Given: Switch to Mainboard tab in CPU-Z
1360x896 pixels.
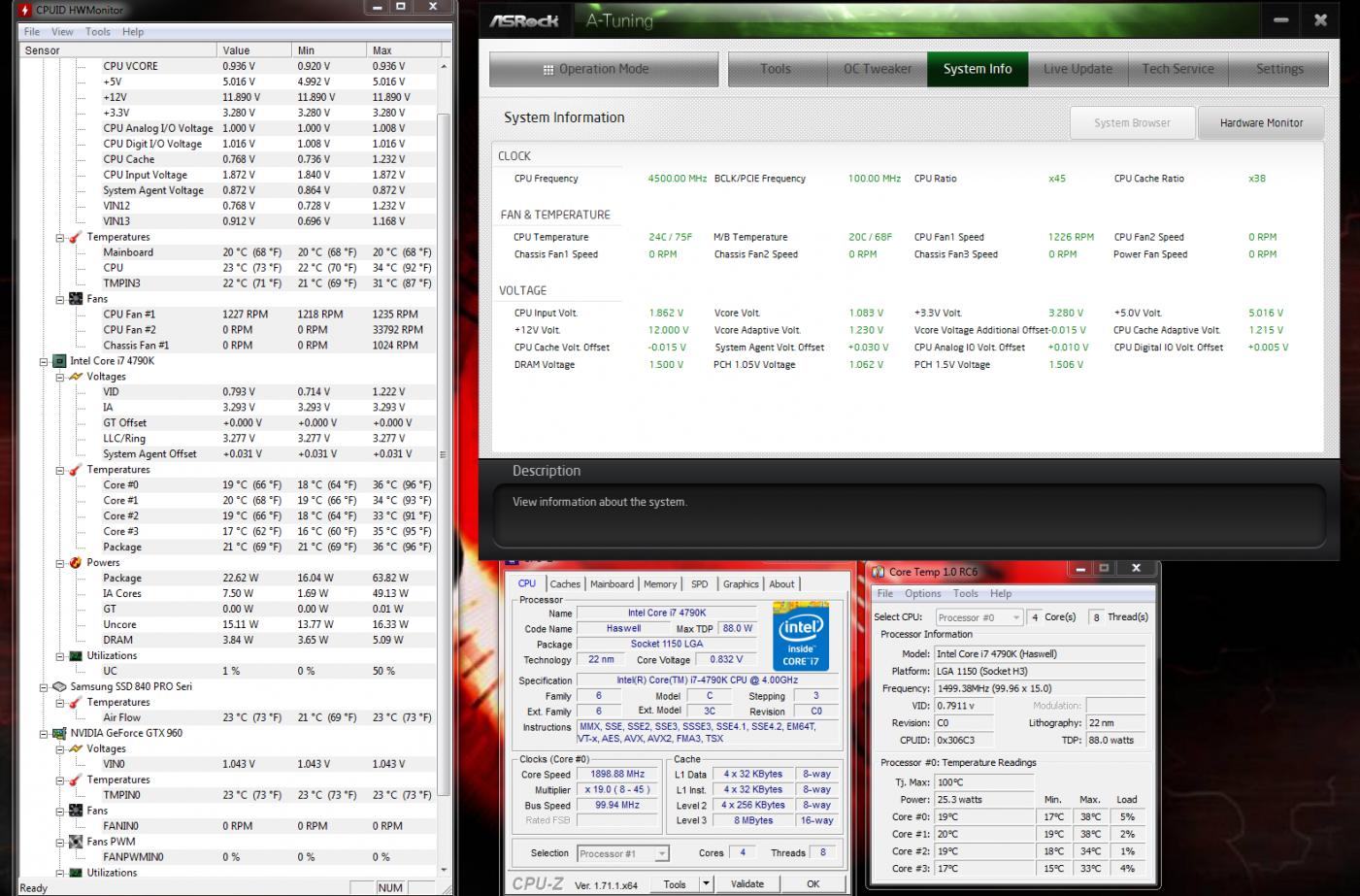Looking at the screenshot, I should click(612, 584).
